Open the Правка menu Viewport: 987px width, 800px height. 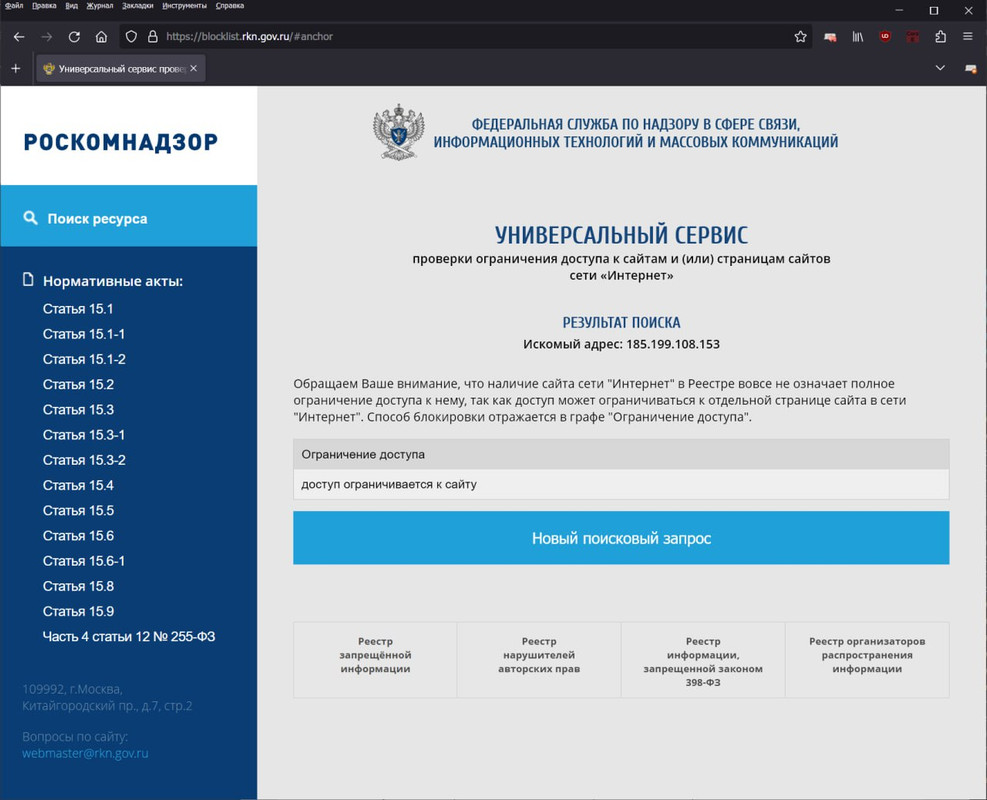[44, 6]
